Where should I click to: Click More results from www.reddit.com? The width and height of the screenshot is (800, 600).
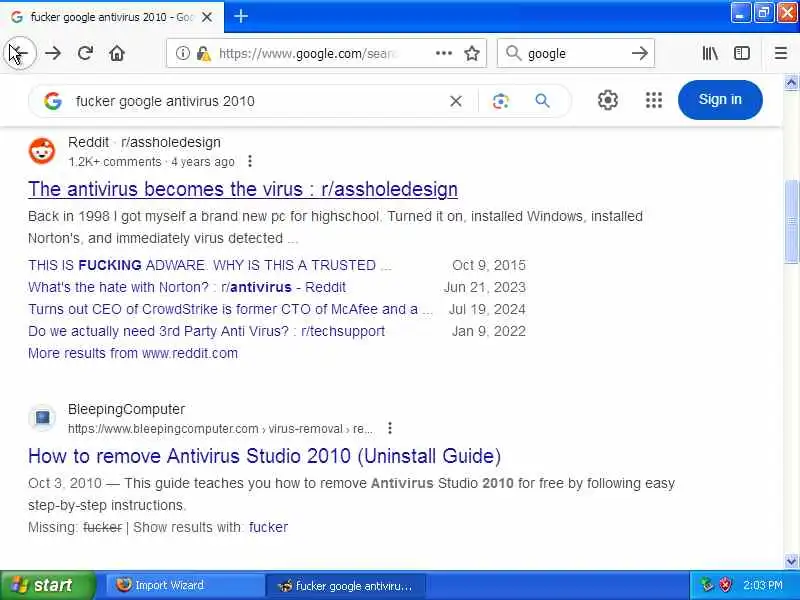(x=133, y=353)
